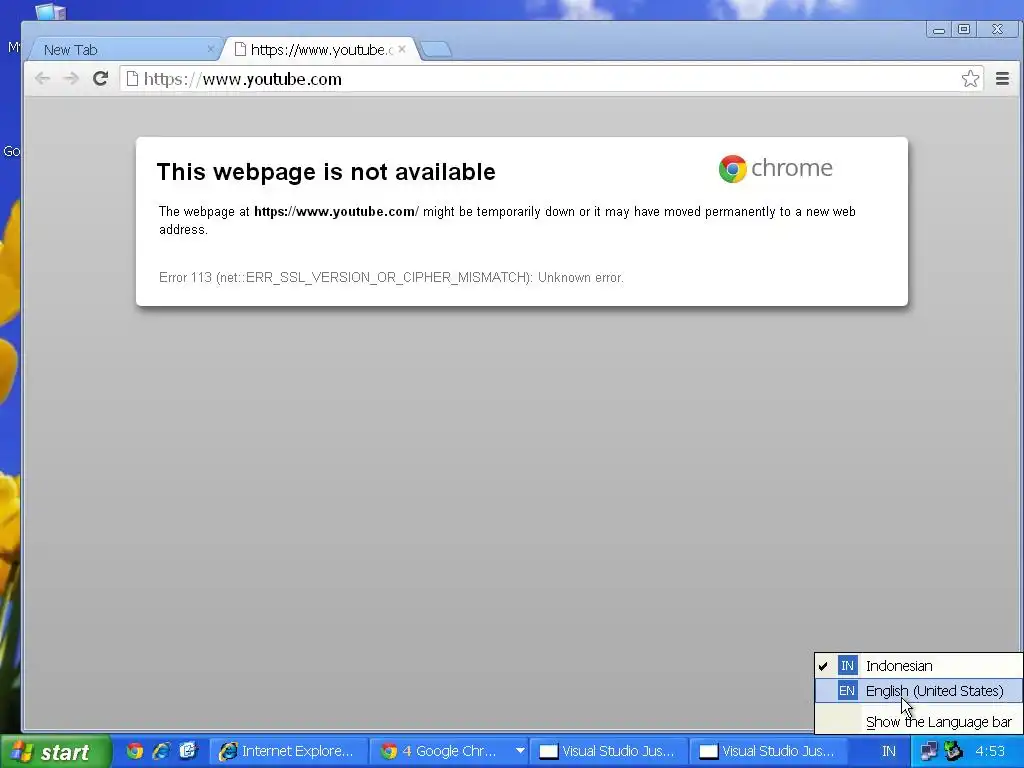This screenshot has width=1024, height=768.
Task: Choose English (United States) language
Action: pyautogui.click(x=919, y=690)
